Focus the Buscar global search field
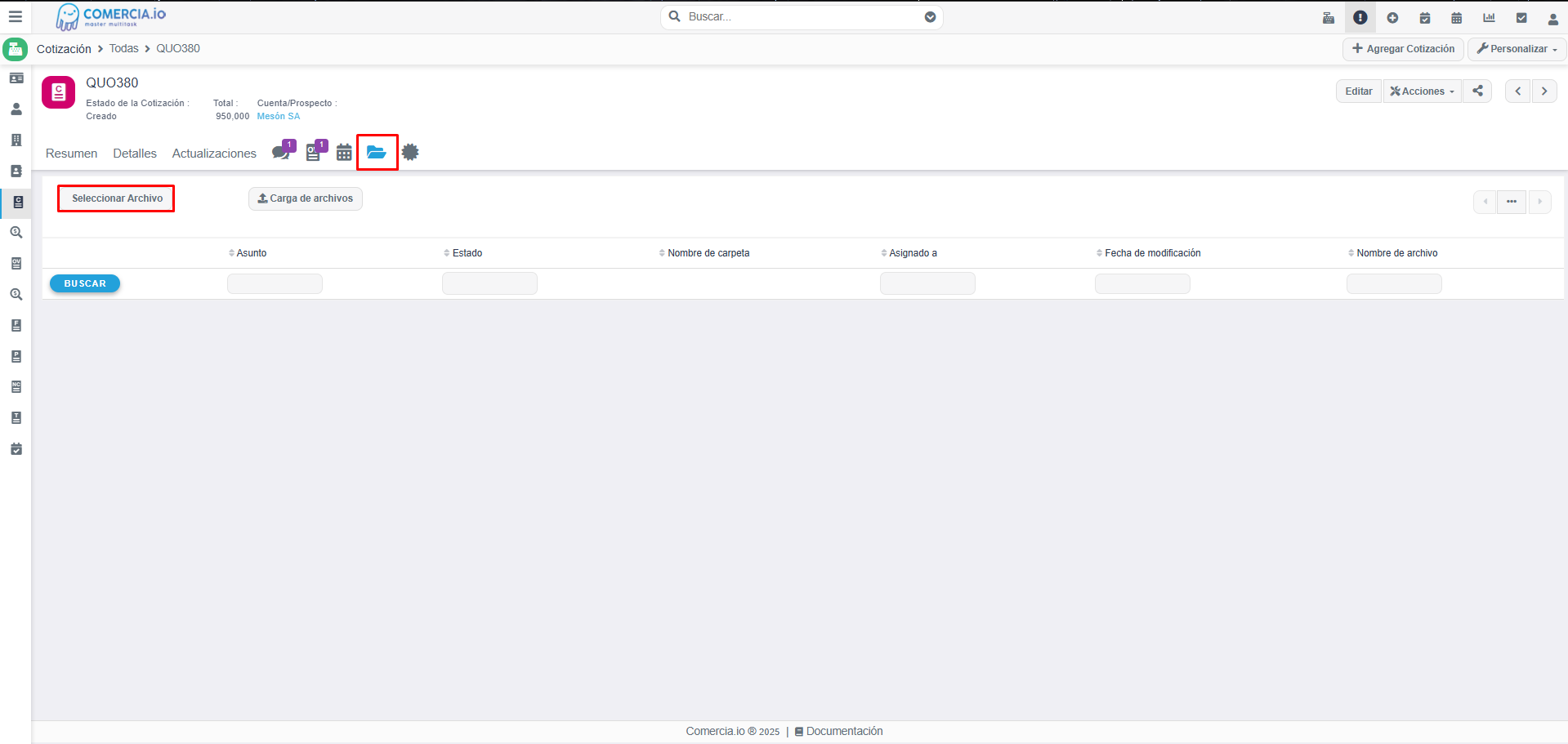This screenshot has width=1568, height=744. point(801,17)
